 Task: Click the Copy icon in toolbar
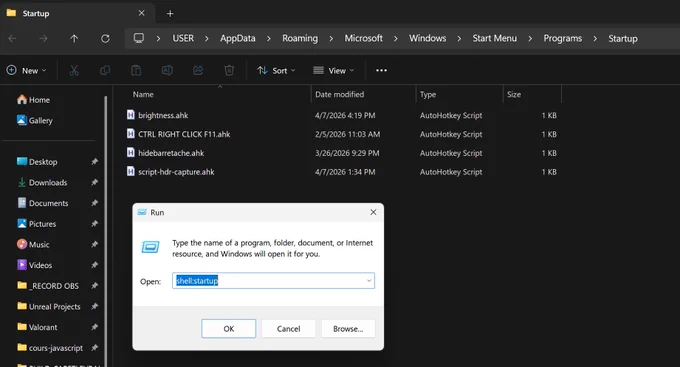click(x=105, y=70)
